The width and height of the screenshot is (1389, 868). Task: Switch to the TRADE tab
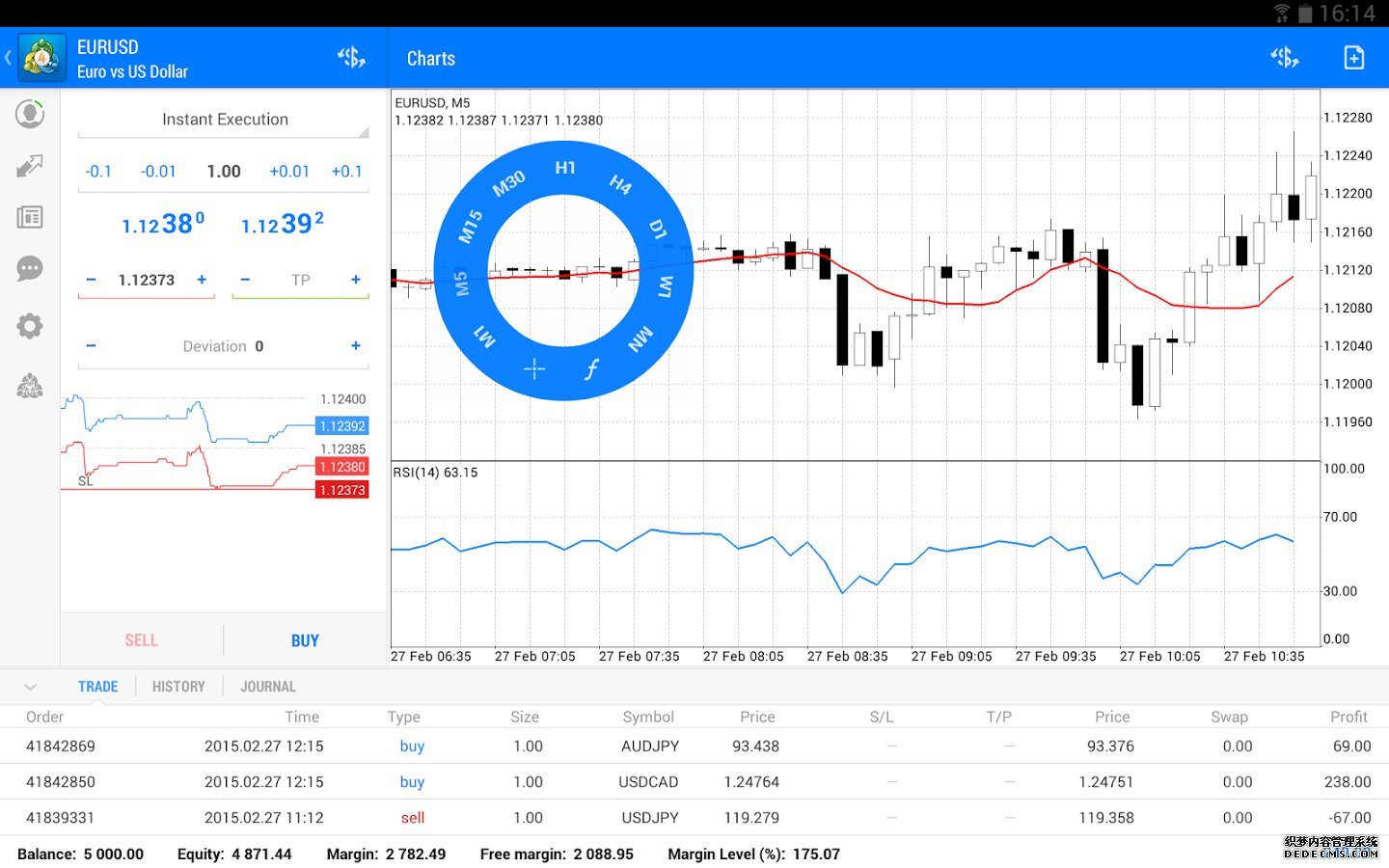[x=98, y=687]
